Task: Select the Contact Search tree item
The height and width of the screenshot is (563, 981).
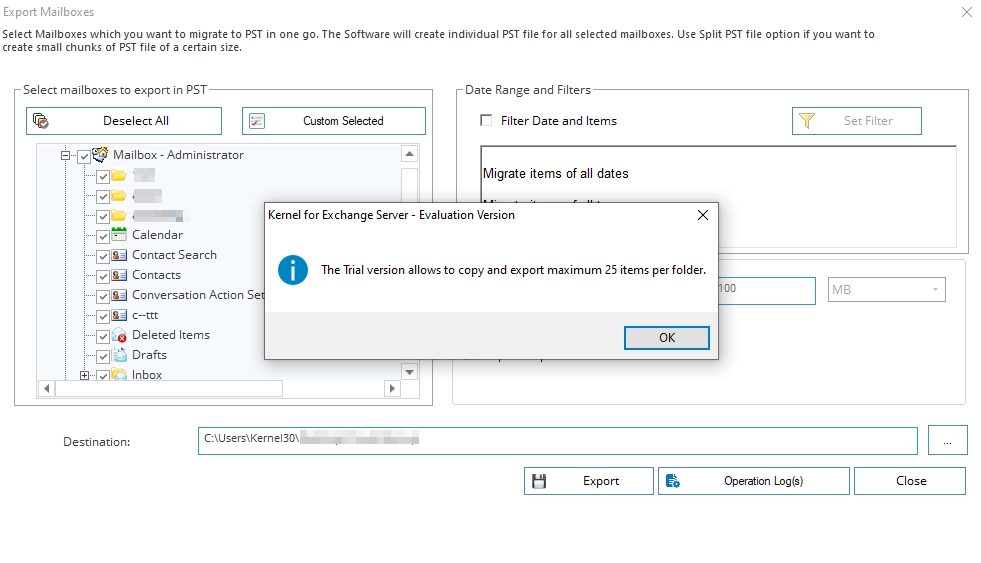Action: (175, 255)
